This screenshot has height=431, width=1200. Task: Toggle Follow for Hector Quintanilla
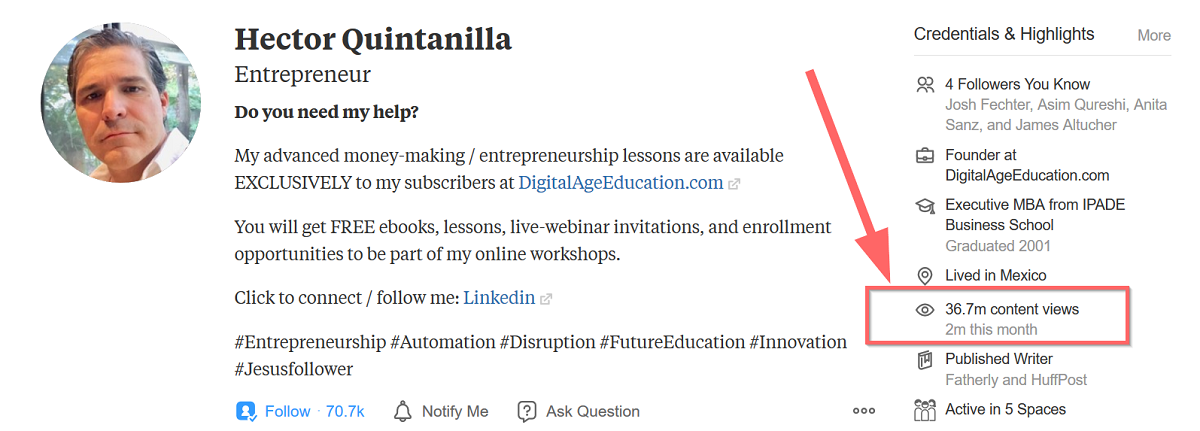(287, 411)
